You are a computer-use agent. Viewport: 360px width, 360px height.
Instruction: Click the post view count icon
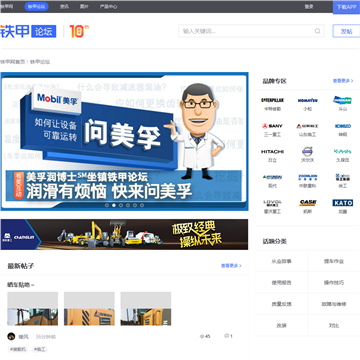202,336
